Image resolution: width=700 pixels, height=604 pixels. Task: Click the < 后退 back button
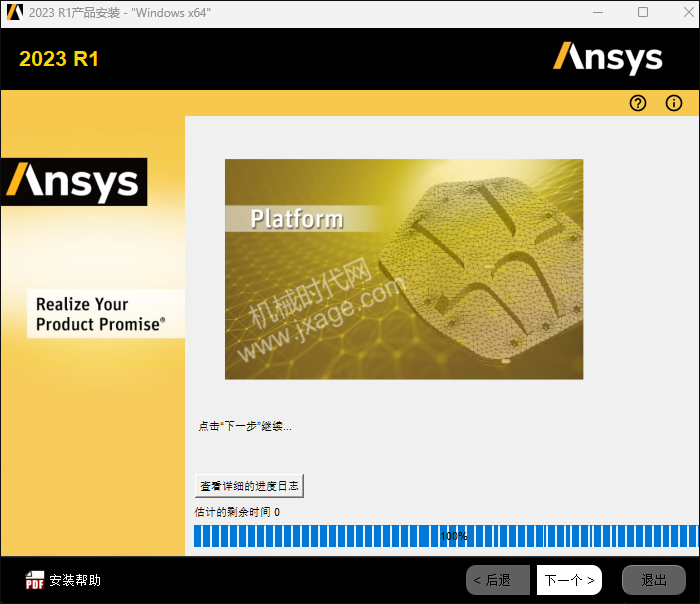pos(498,580)
